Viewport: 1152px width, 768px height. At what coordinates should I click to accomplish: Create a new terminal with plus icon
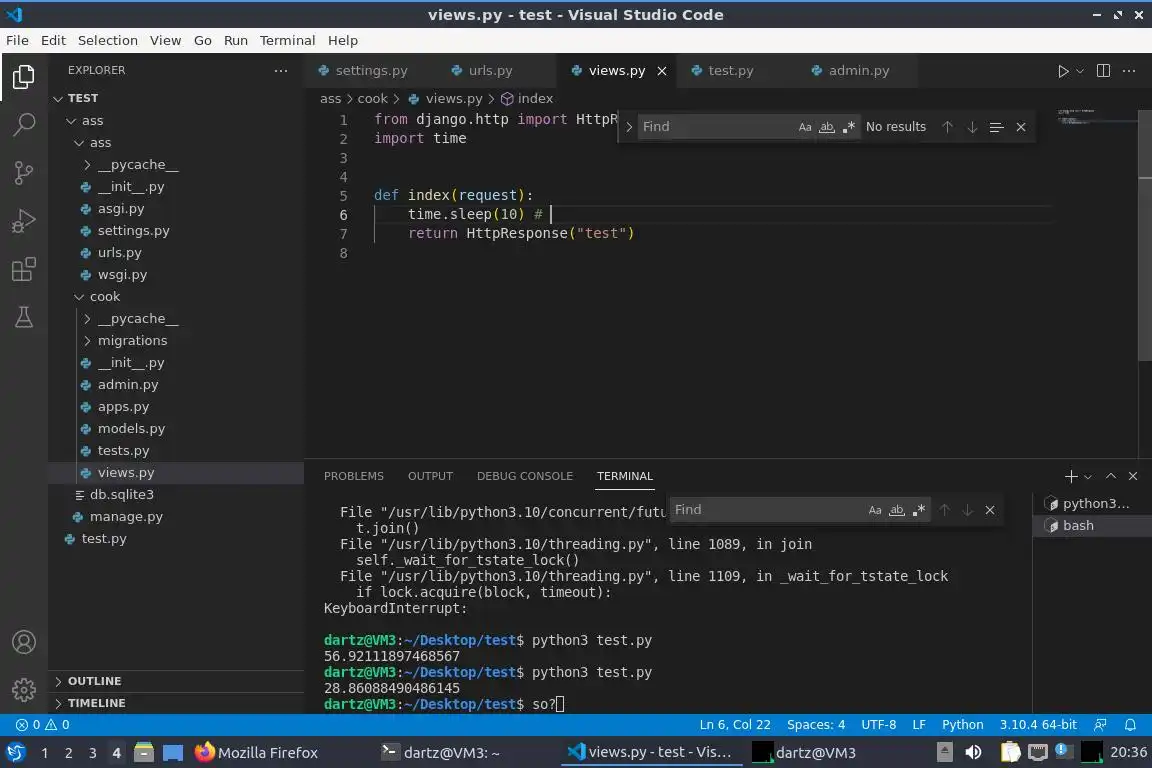tap(1070, 476)
